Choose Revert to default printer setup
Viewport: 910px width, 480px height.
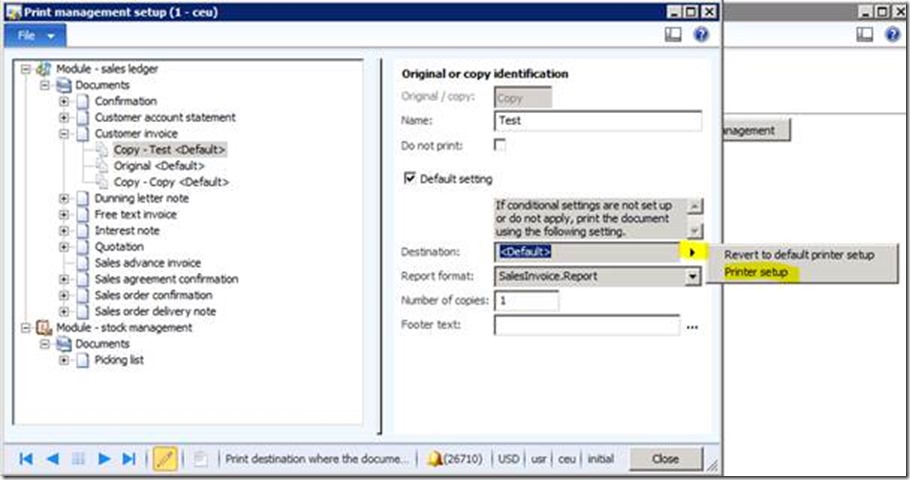tap(799, 255)
